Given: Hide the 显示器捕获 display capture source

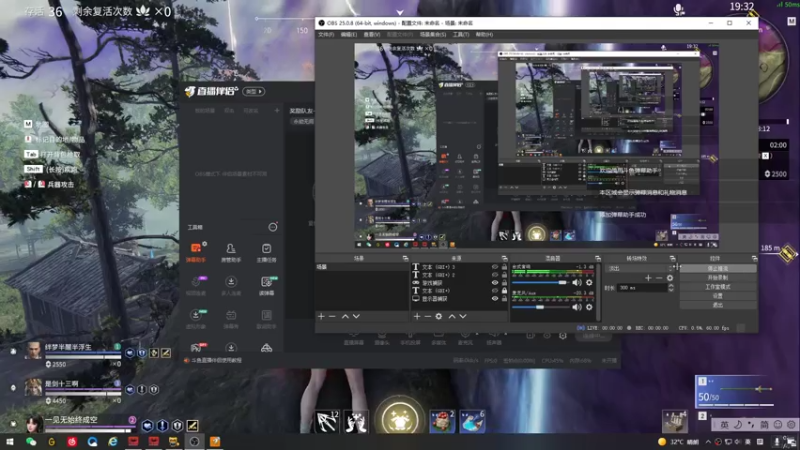Looking at the screenshot, I should (495, 298).
